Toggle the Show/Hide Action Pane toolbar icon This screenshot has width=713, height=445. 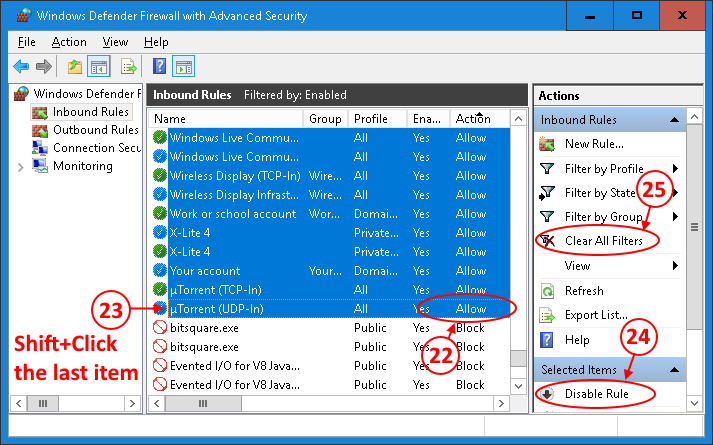click(184, 67)
